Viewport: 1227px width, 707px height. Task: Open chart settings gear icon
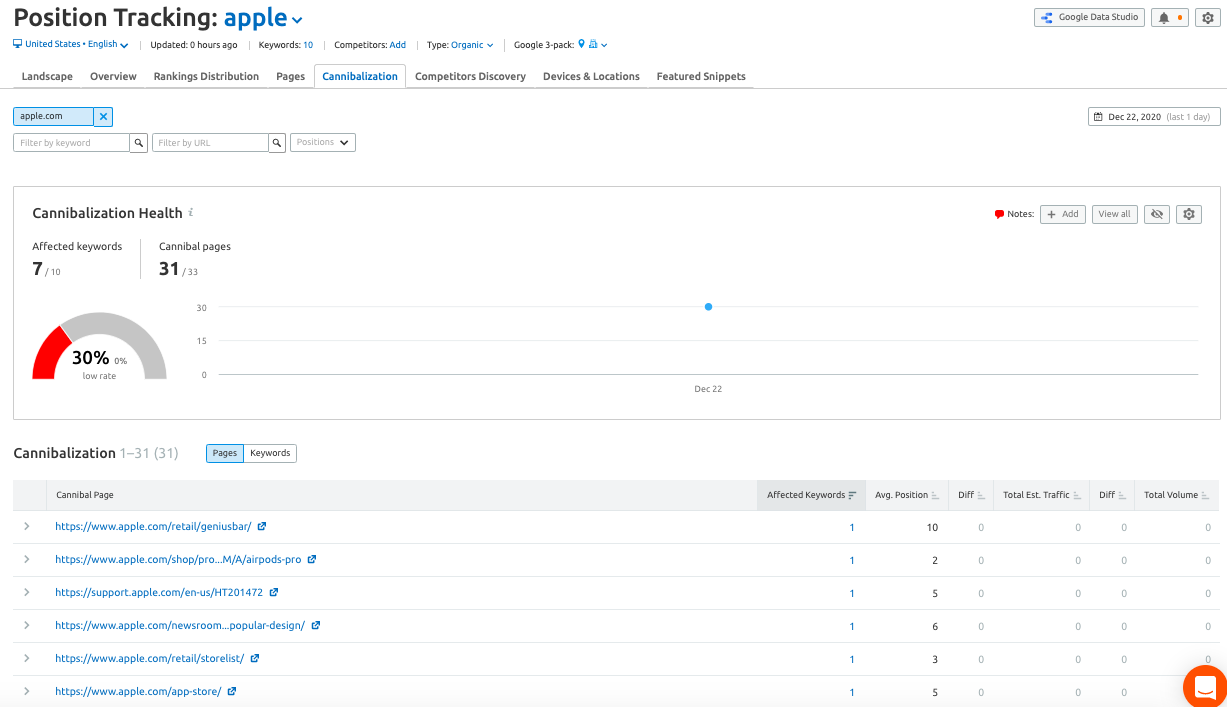pos(1188,214)
